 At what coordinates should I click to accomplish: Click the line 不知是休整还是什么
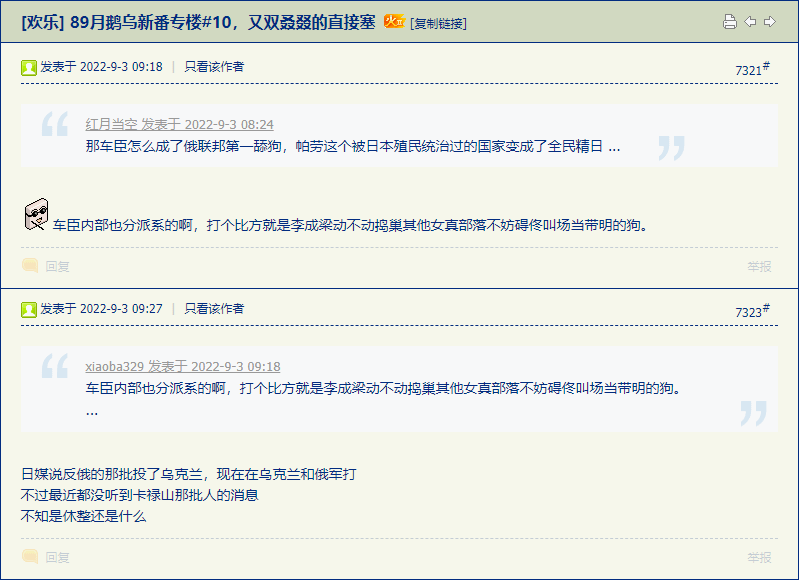tap(84, 516)
